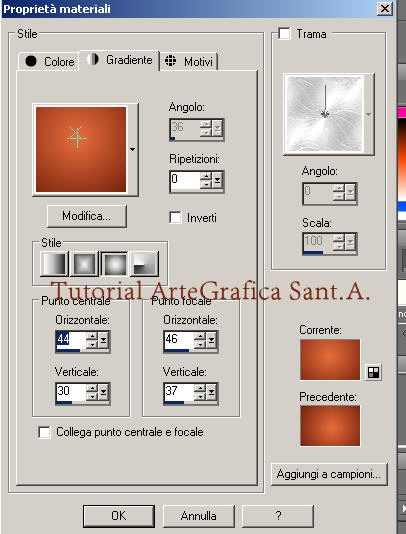
Task: Check Collega punto centrale e focale
Action: 44,432
